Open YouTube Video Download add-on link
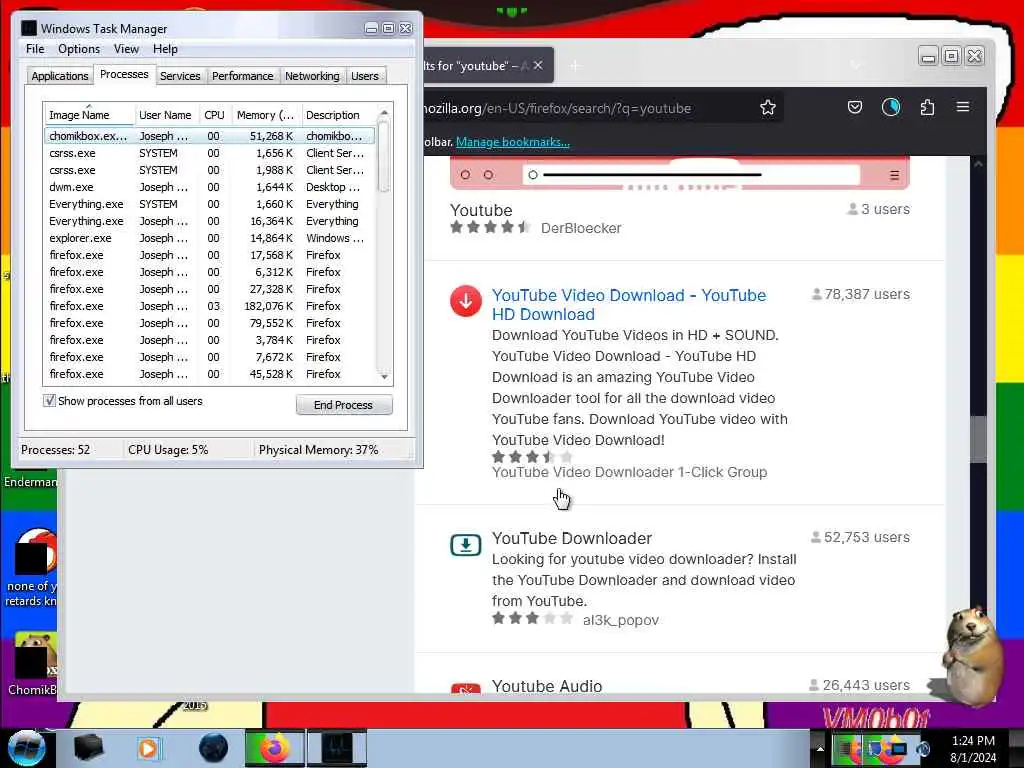Screen dimensions: 1024x768 click(629, 304)
